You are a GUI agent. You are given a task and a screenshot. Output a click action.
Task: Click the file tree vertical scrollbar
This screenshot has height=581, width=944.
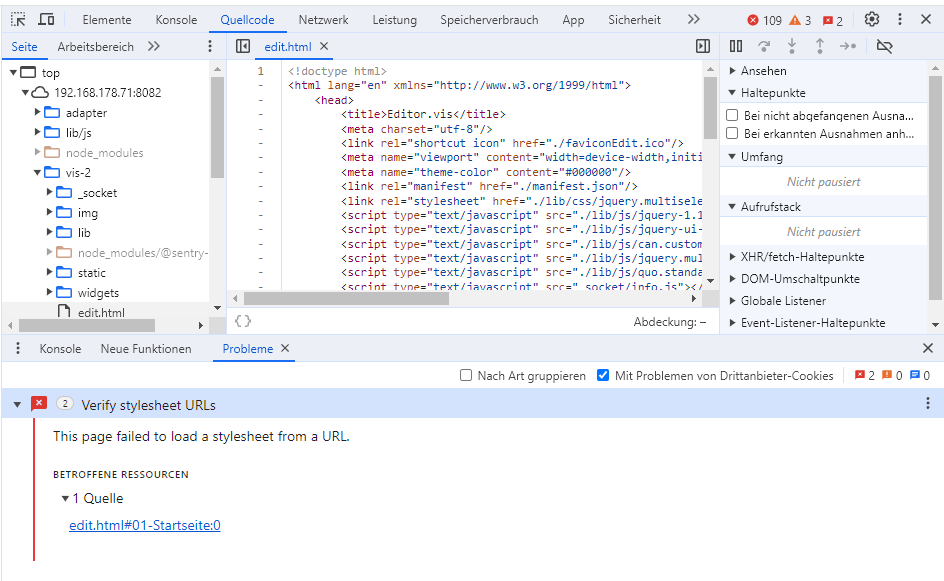pyautogui.click(x=217, y=128)
